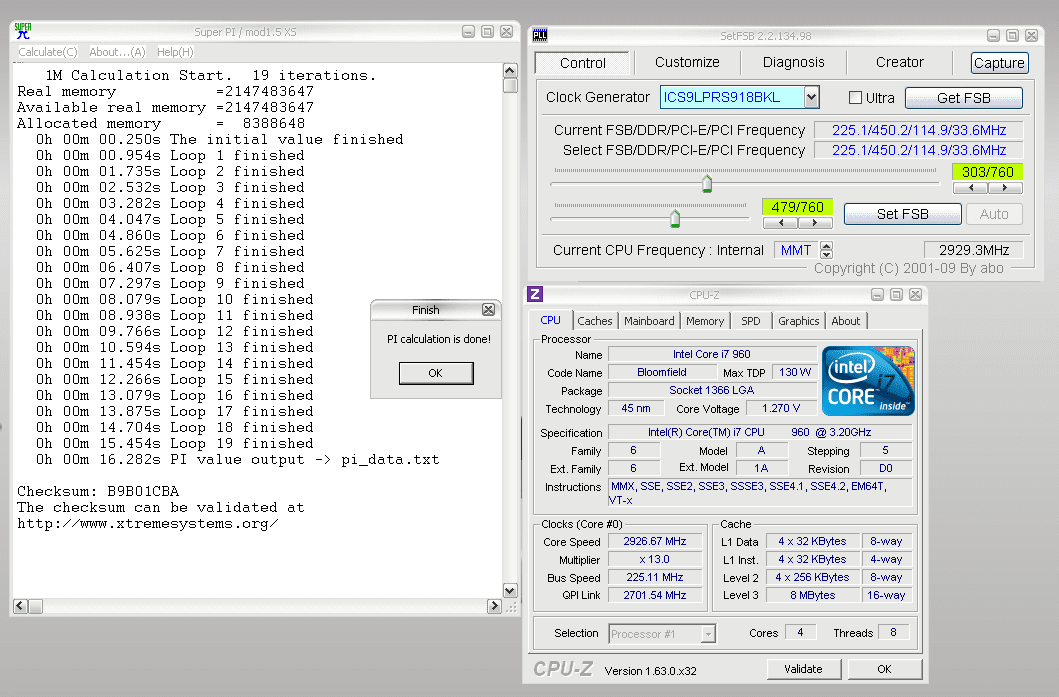Select the About tab in CPU-Z
The image size is (1059, 697).
coord(846,321)
